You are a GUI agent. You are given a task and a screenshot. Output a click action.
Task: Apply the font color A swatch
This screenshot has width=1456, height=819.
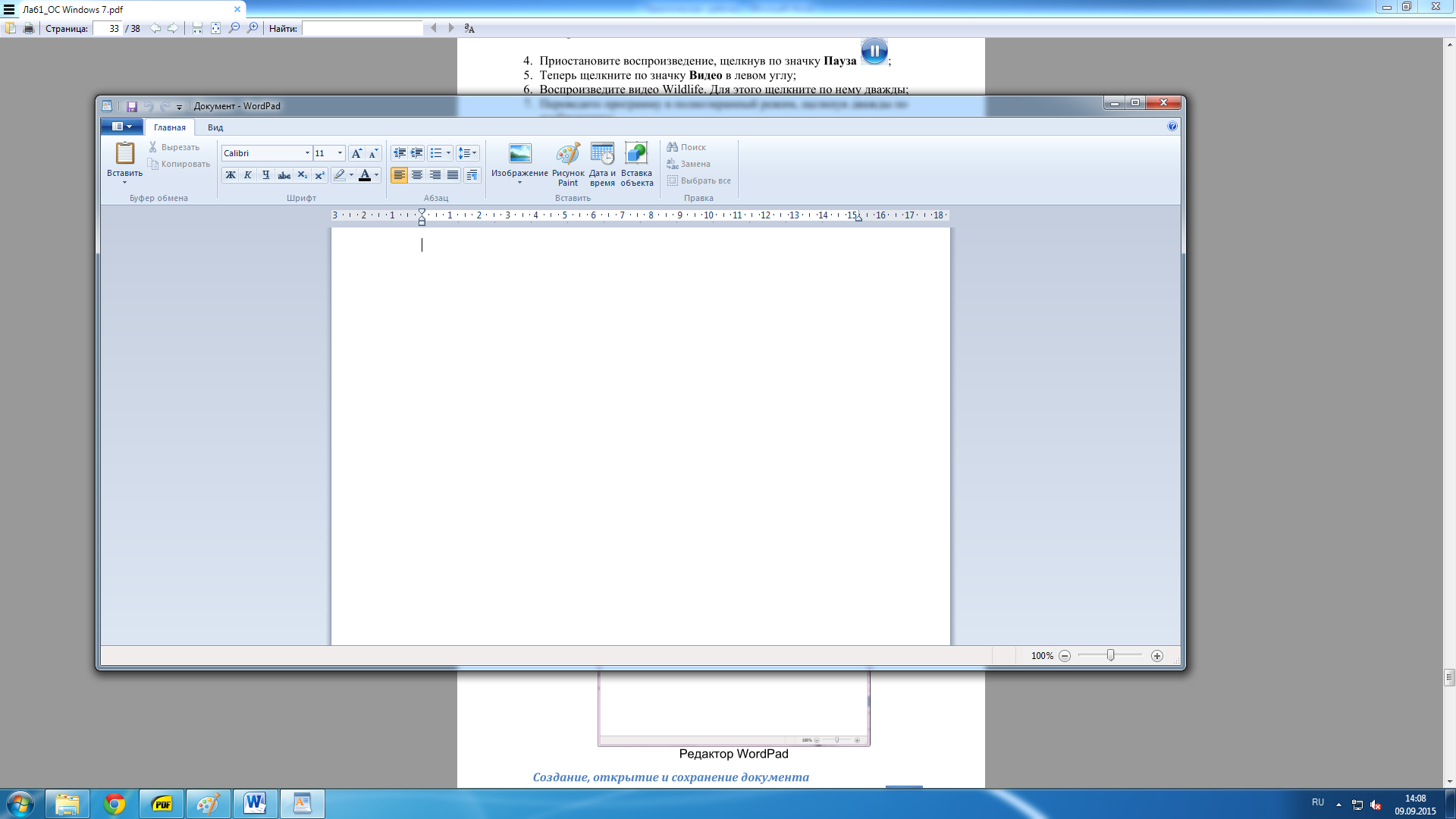[x=365, y=175]
